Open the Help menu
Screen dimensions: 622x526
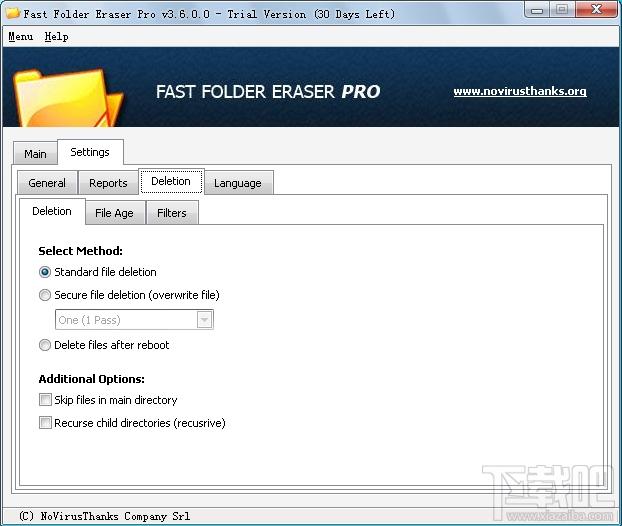point(56,36)
